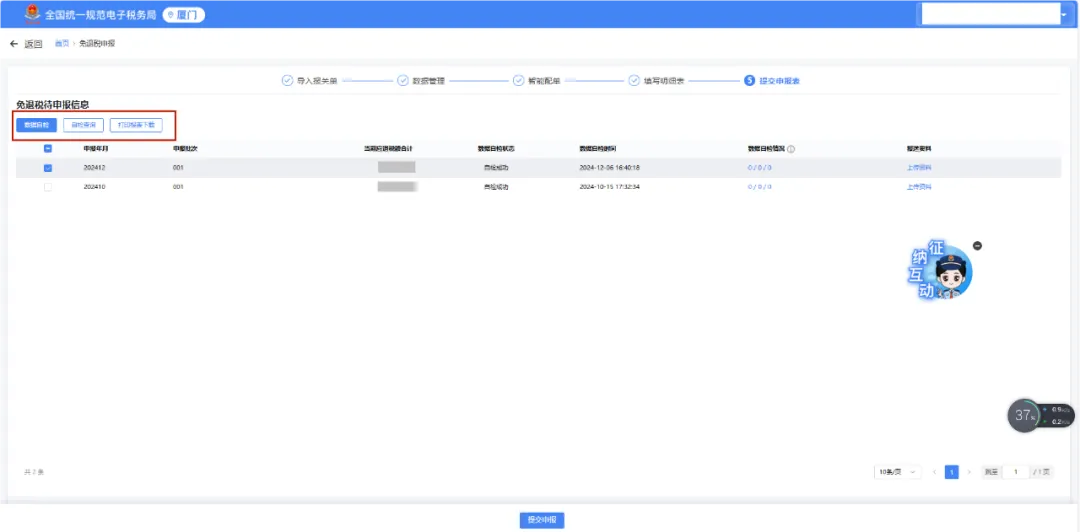Open the 10条/页 page size dropdown
This screenshot has width=1080, height=532.
pos(897,472)
